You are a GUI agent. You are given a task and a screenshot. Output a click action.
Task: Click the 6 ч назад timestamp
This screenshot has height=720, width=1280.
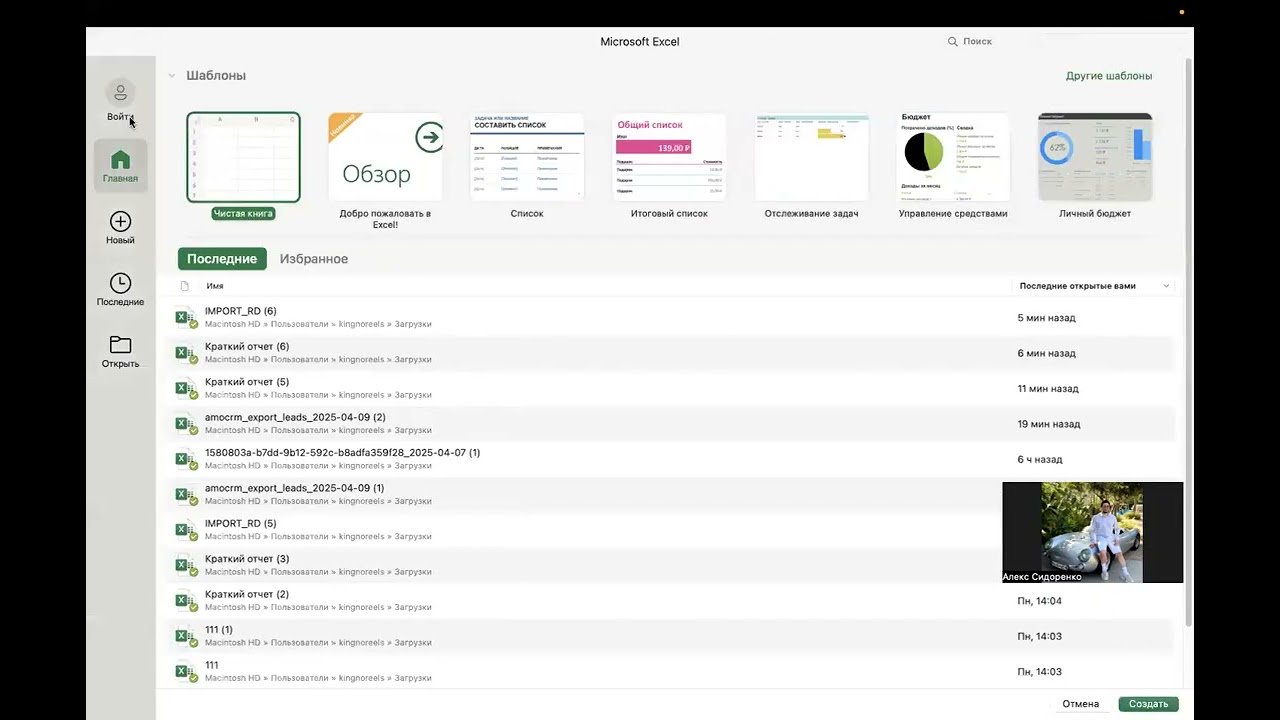tap(1040, 460)
